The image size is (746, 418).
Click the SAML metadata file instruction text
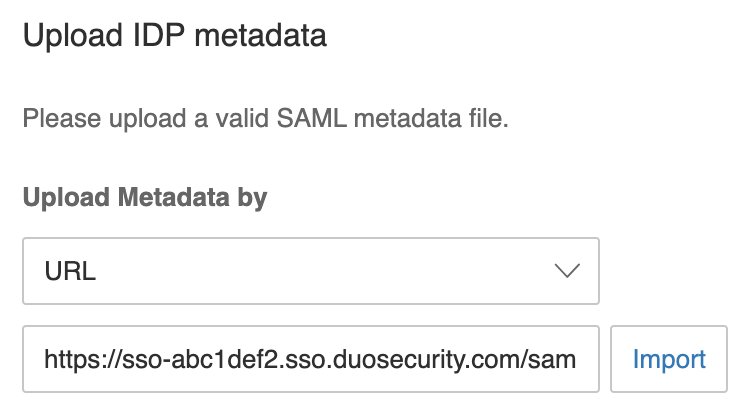point(266,121)
